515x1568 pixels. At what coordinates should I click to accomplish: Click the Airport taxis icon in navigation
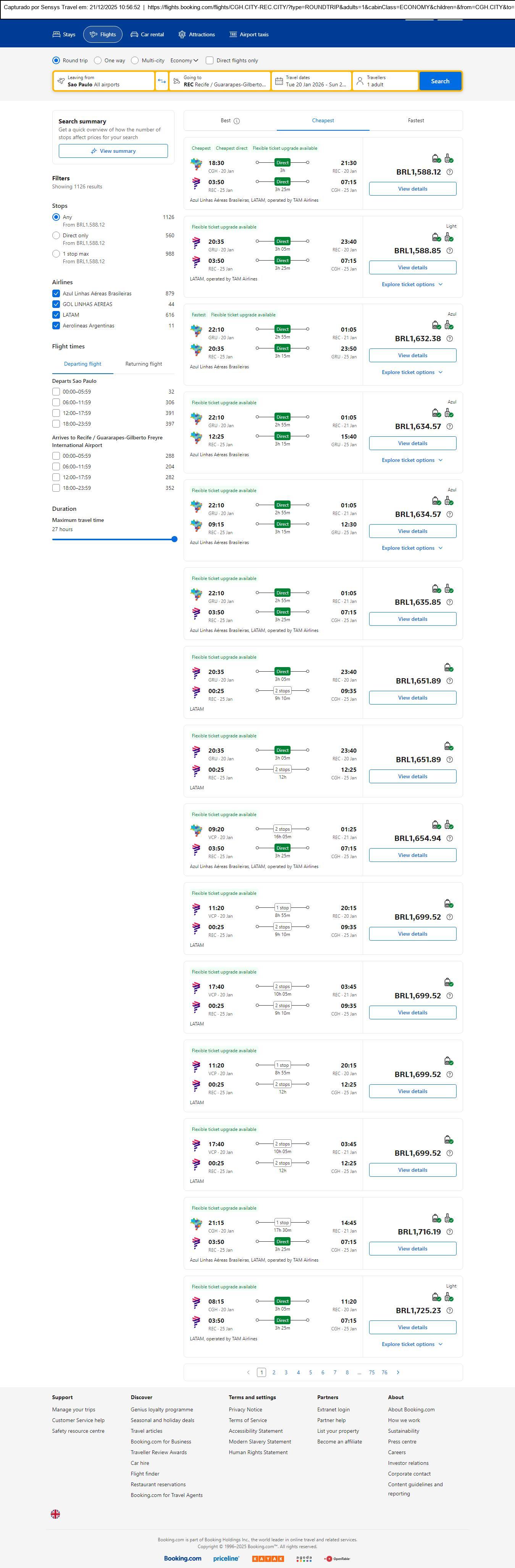233,35
